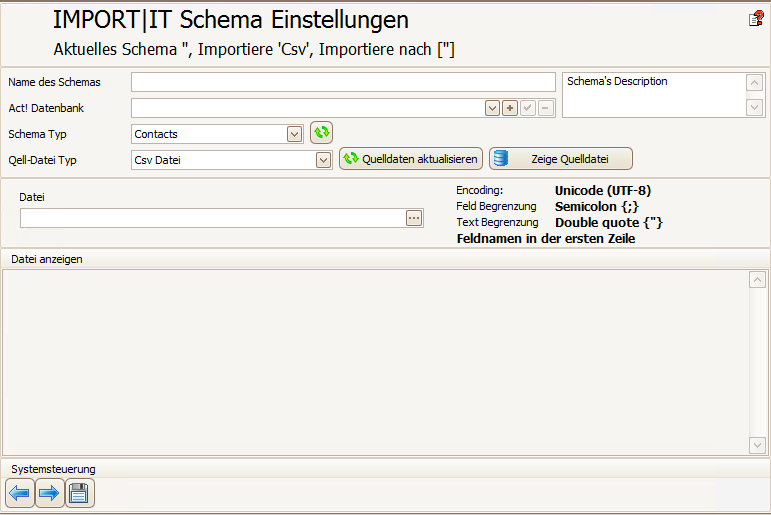The height and width of the screenshot is (515, 771).
Task: Click Zeige Quelldatei button
Action: [561, 159]
